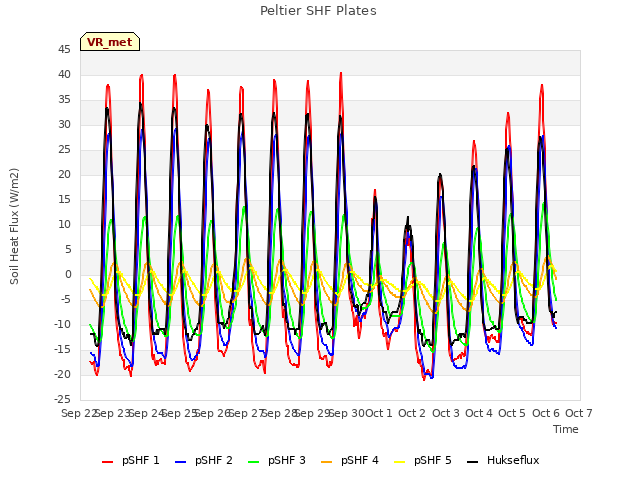Click the 0 y-axis tick label
640x480 pixels.
[68, 275]
